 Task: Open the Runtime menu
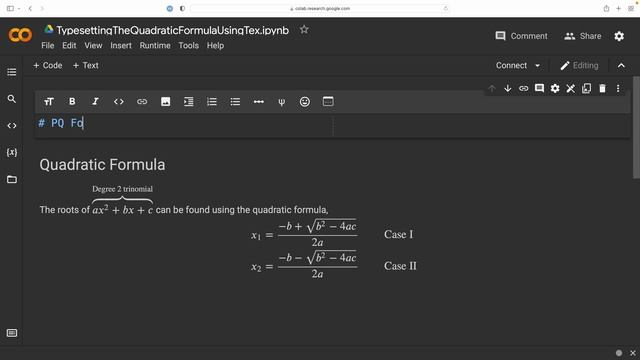[x=155, y=45]
